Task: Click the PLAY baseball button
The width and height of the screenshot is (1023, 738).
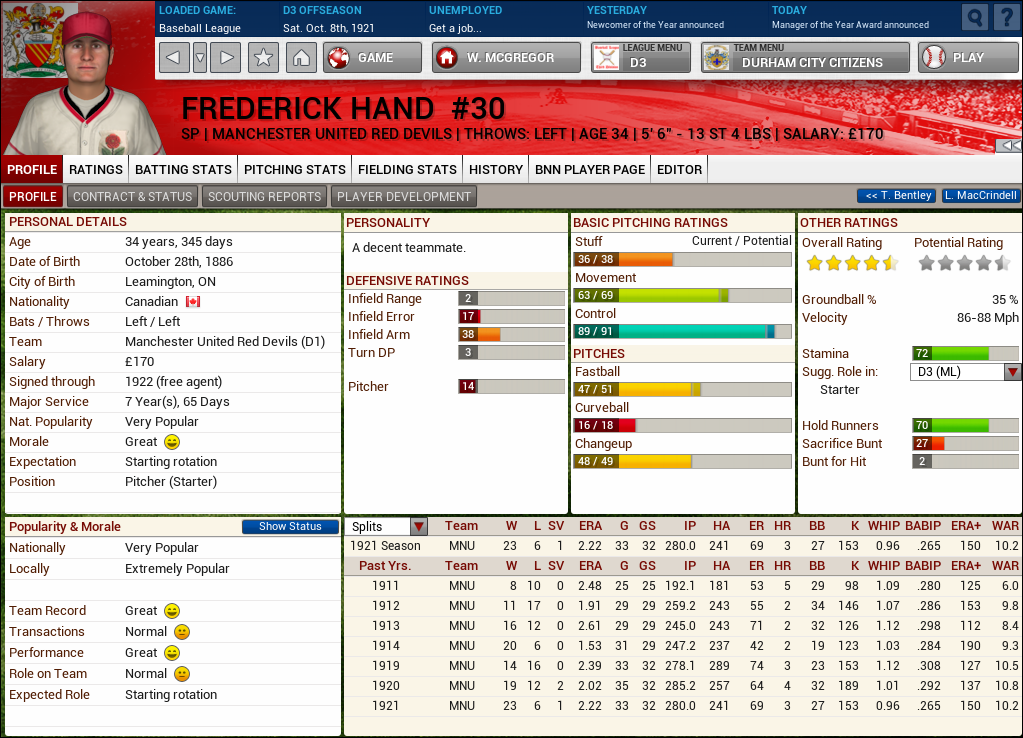Action: (x=968, y=57)
